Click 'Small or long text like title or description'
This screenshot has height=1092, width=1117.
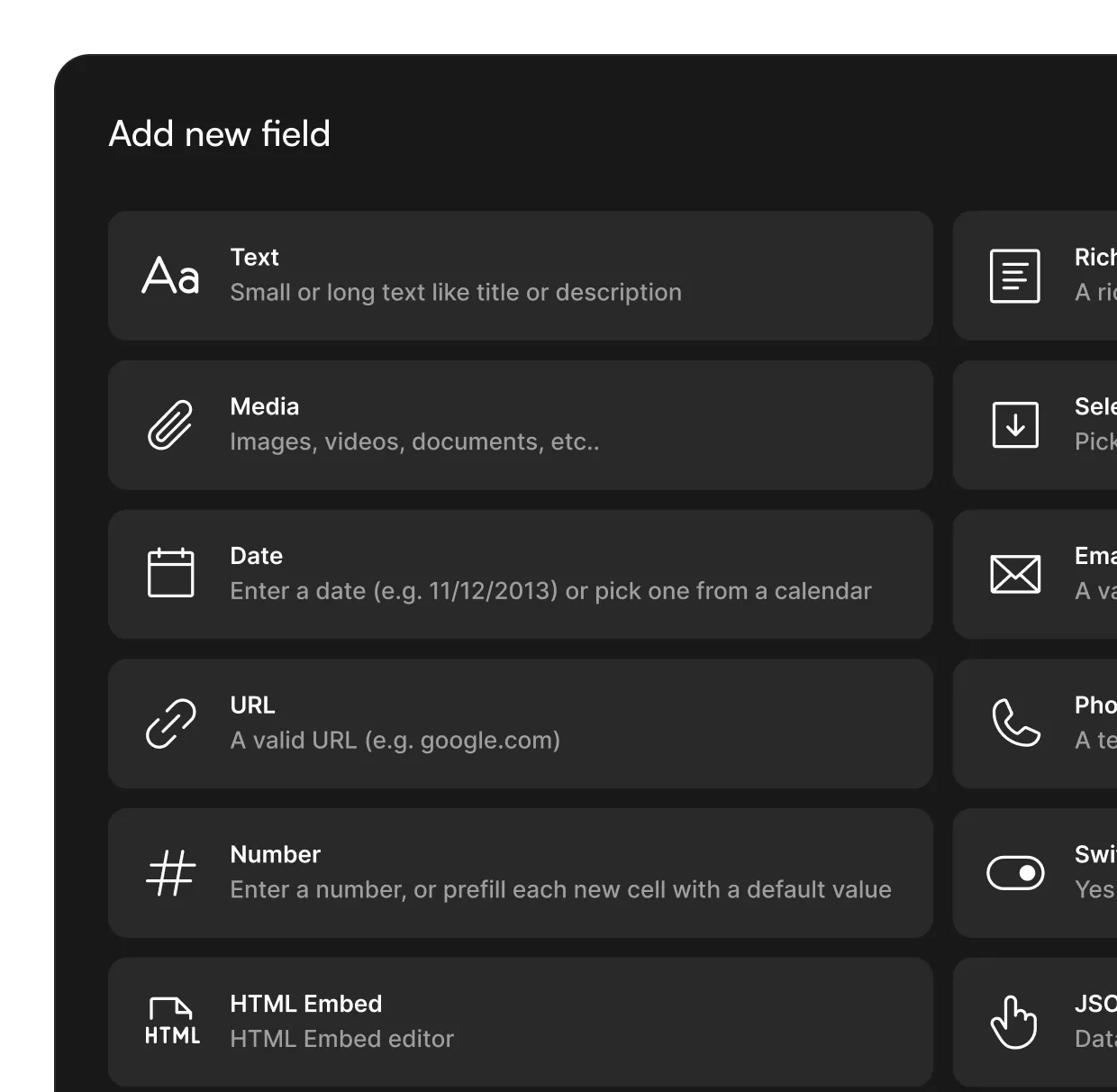tap(456, 293)
